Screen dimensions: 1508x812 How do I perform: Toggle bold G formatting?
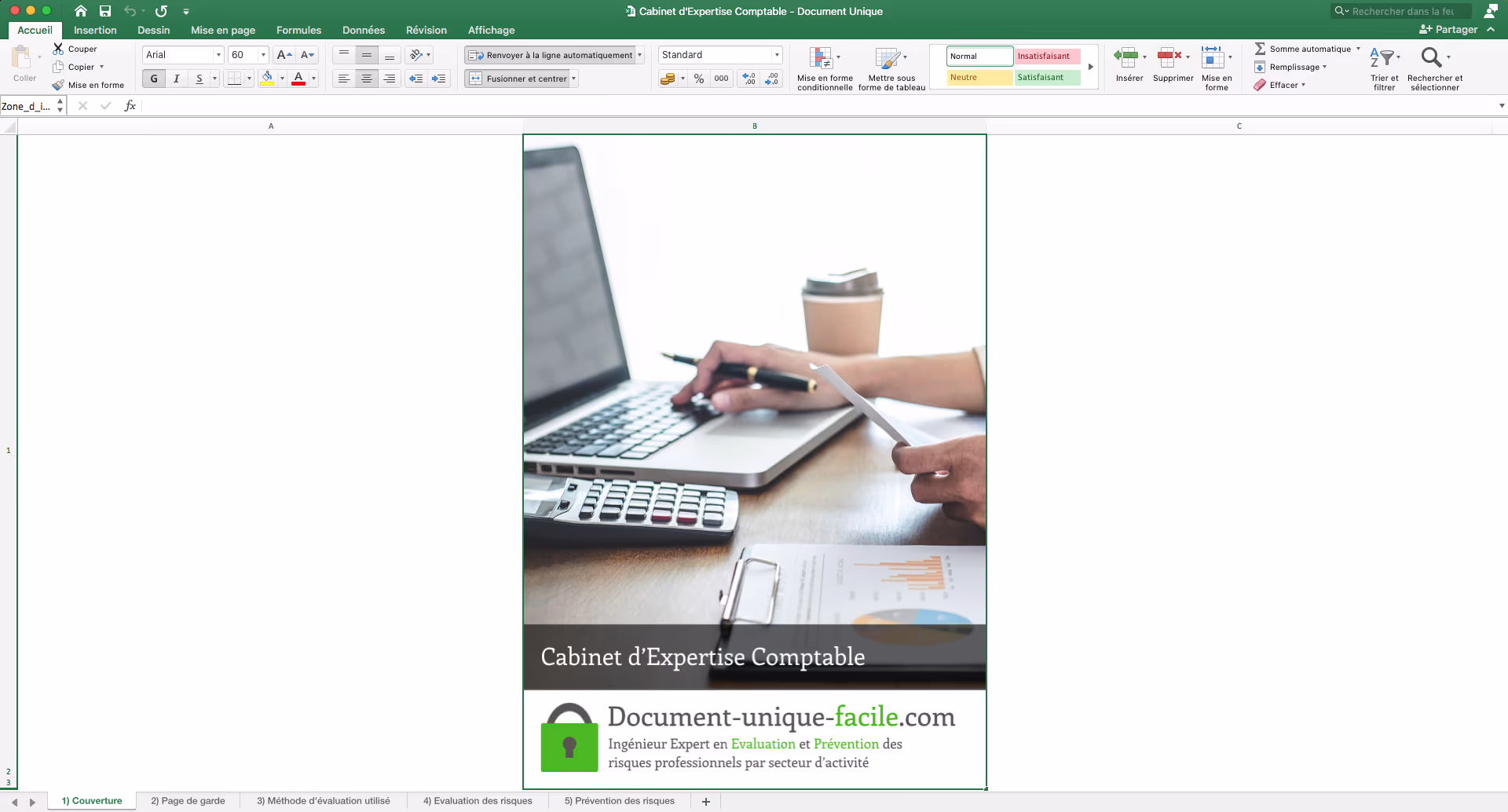click(154, 79)
